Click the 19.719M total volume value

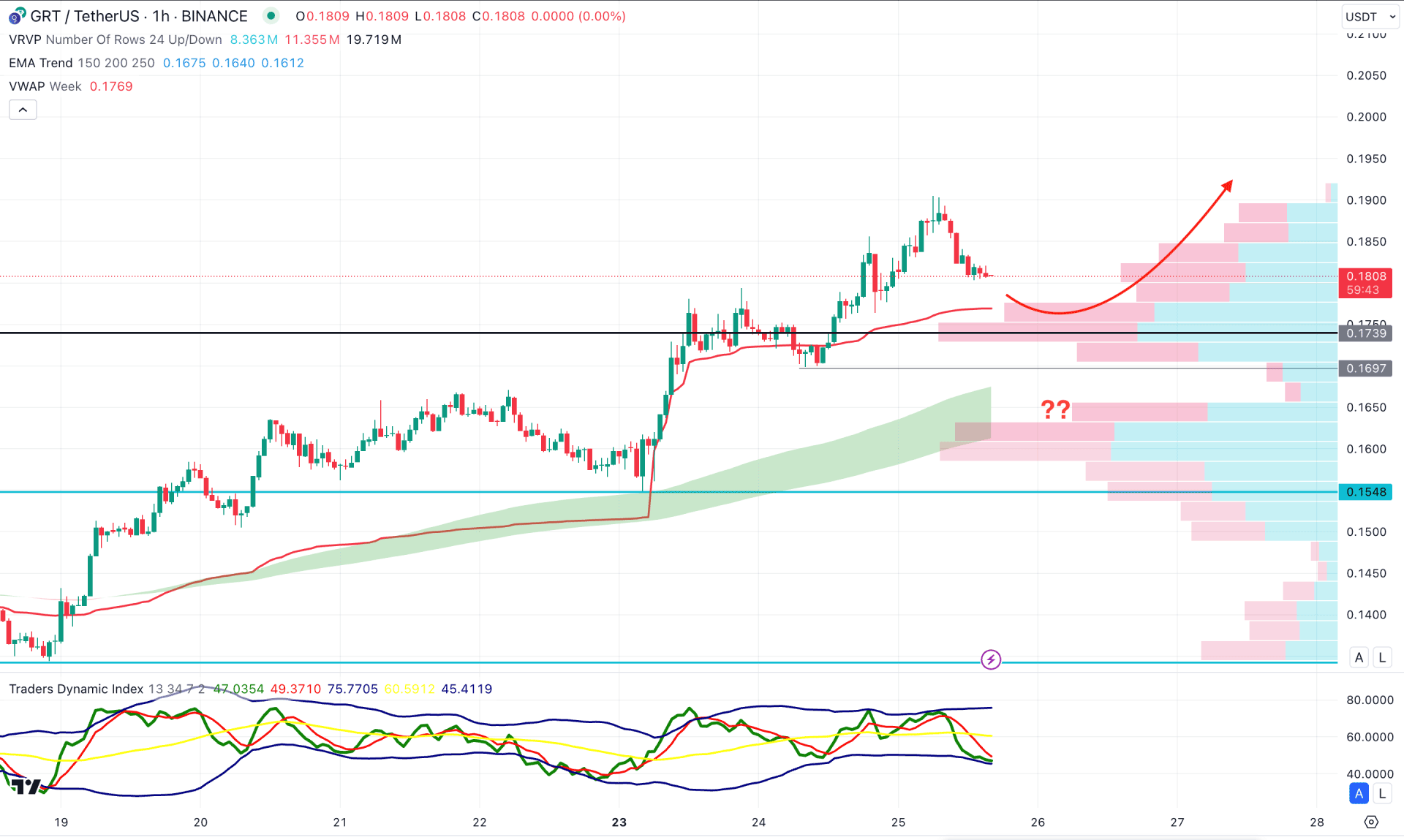374,39
